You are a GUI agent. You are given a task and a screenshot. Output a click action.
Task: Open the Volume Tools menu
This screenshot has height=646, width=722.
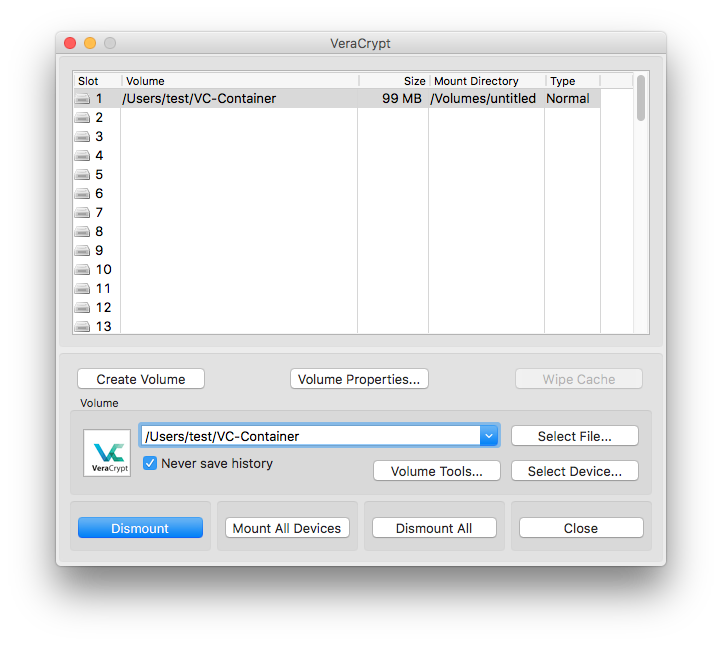pyautogui.click(x=436, y=471)
